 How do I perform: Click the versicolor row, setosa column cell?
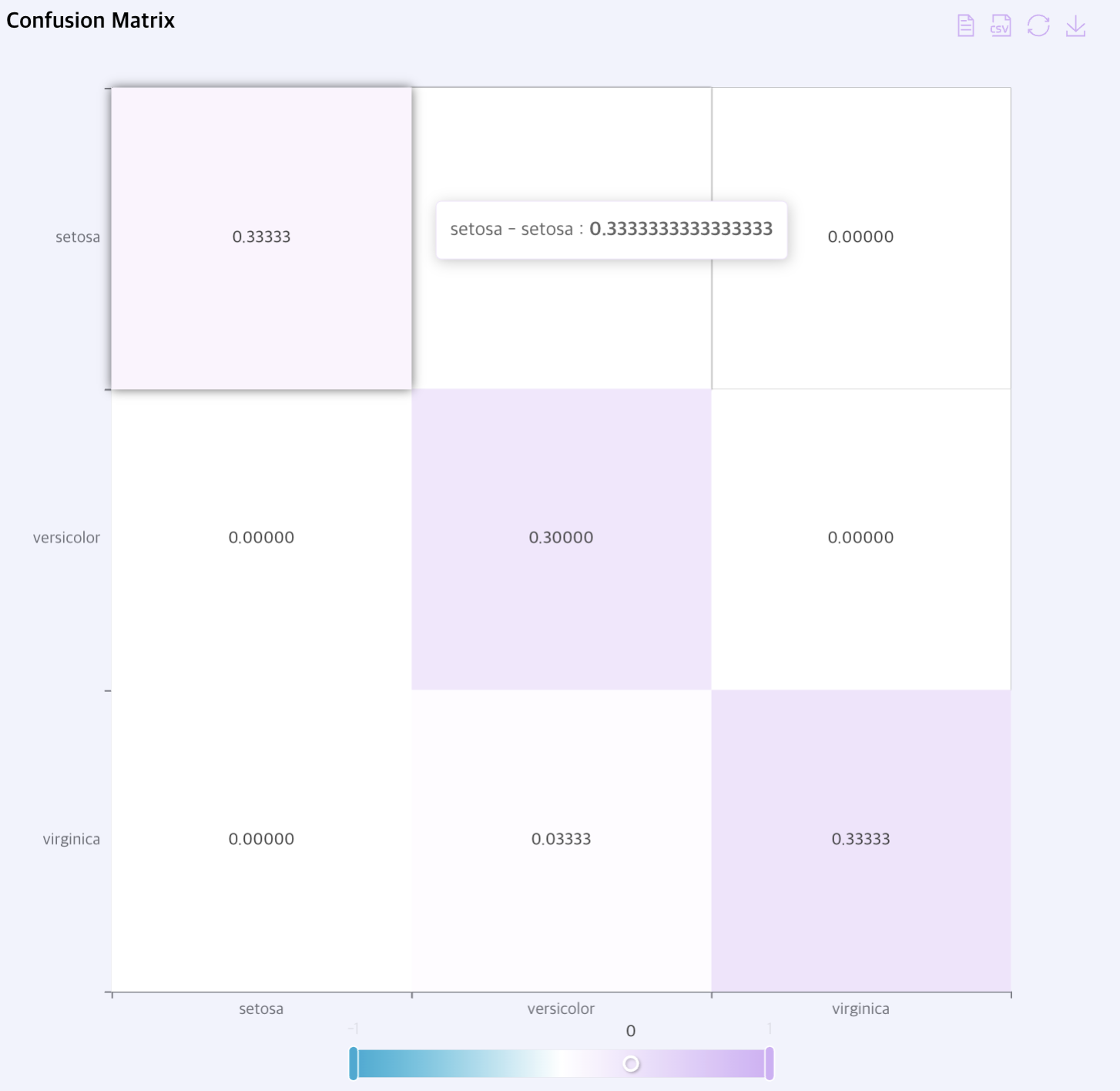coord(261,538)
